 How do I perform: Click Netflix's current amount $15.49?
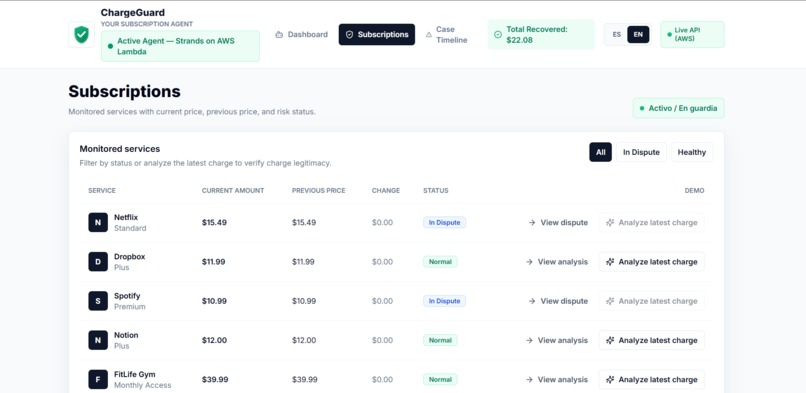(214, 222)
